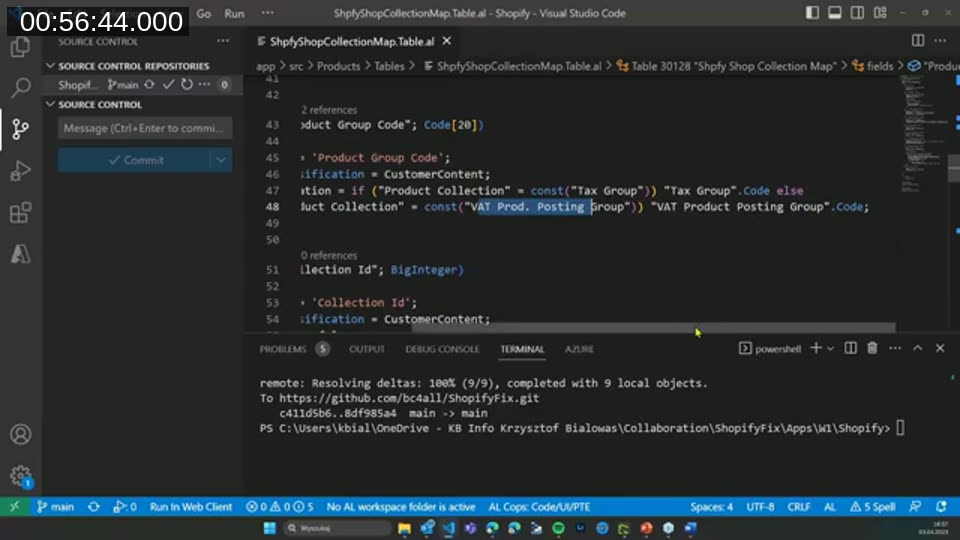Change encoding via UTF-8 status item
The height and width of the screenshot is (540, 960).
click(760, 506)
